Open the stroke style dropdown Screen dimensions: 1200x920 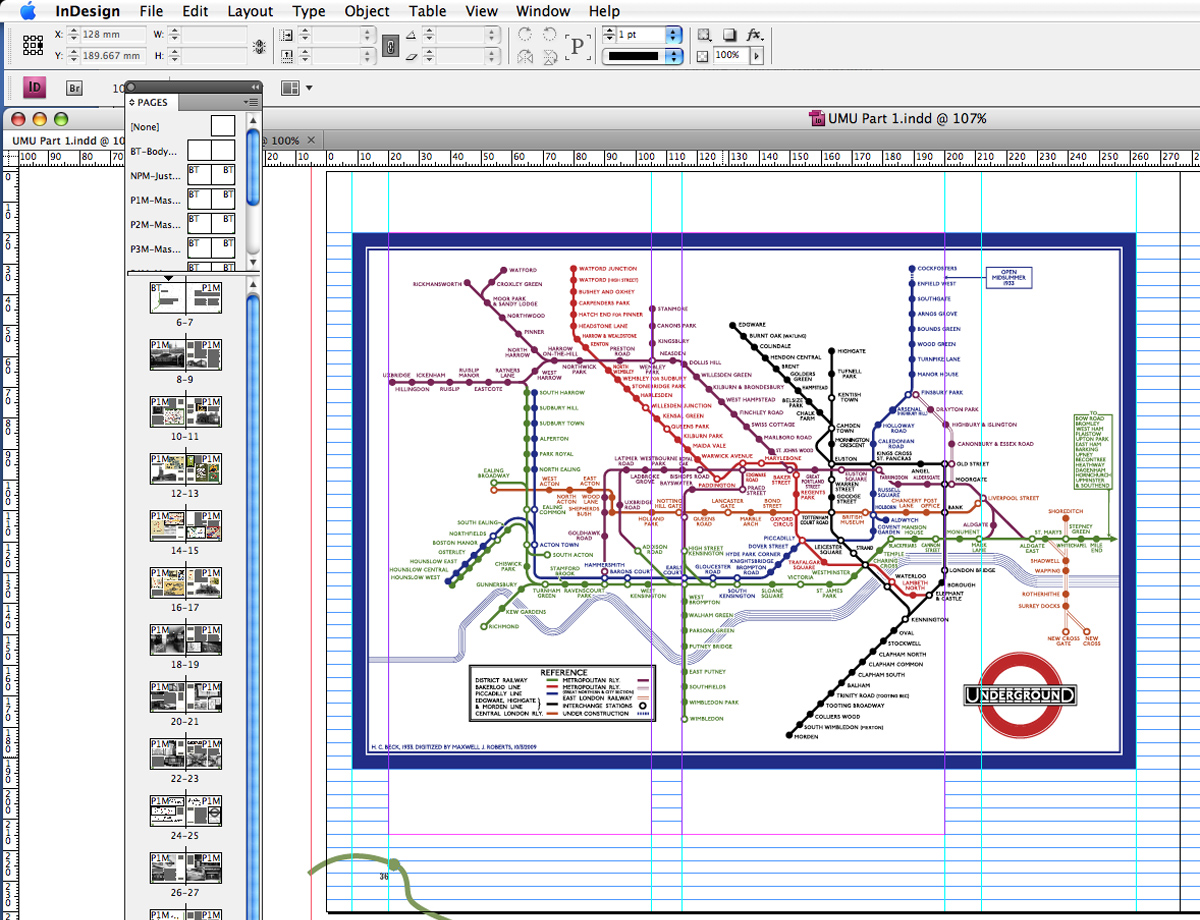[x=673, y=55]
